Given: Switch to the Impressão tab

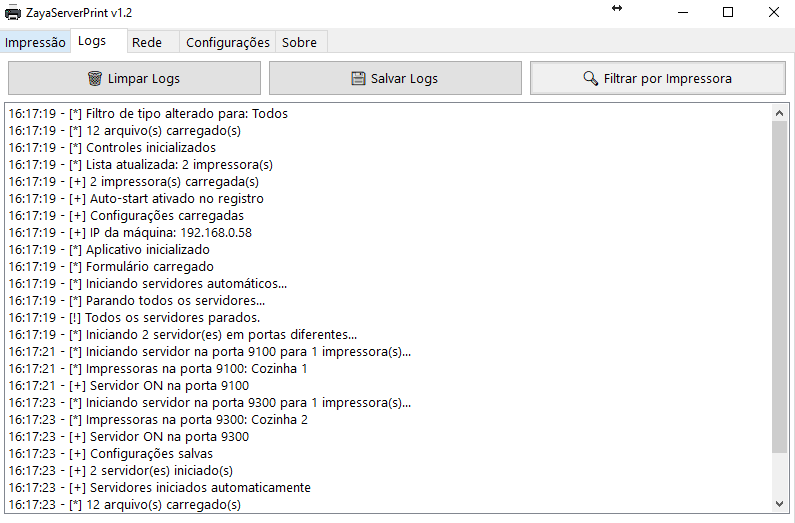Looking at the screenshot, I should click(x=35, y=42).
